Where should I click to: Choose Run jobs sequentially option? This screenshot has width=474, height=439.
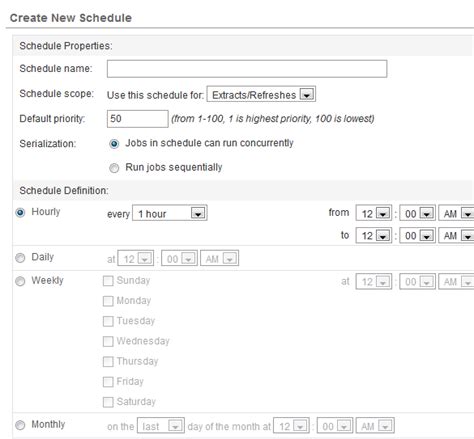(x=114, y=168)
